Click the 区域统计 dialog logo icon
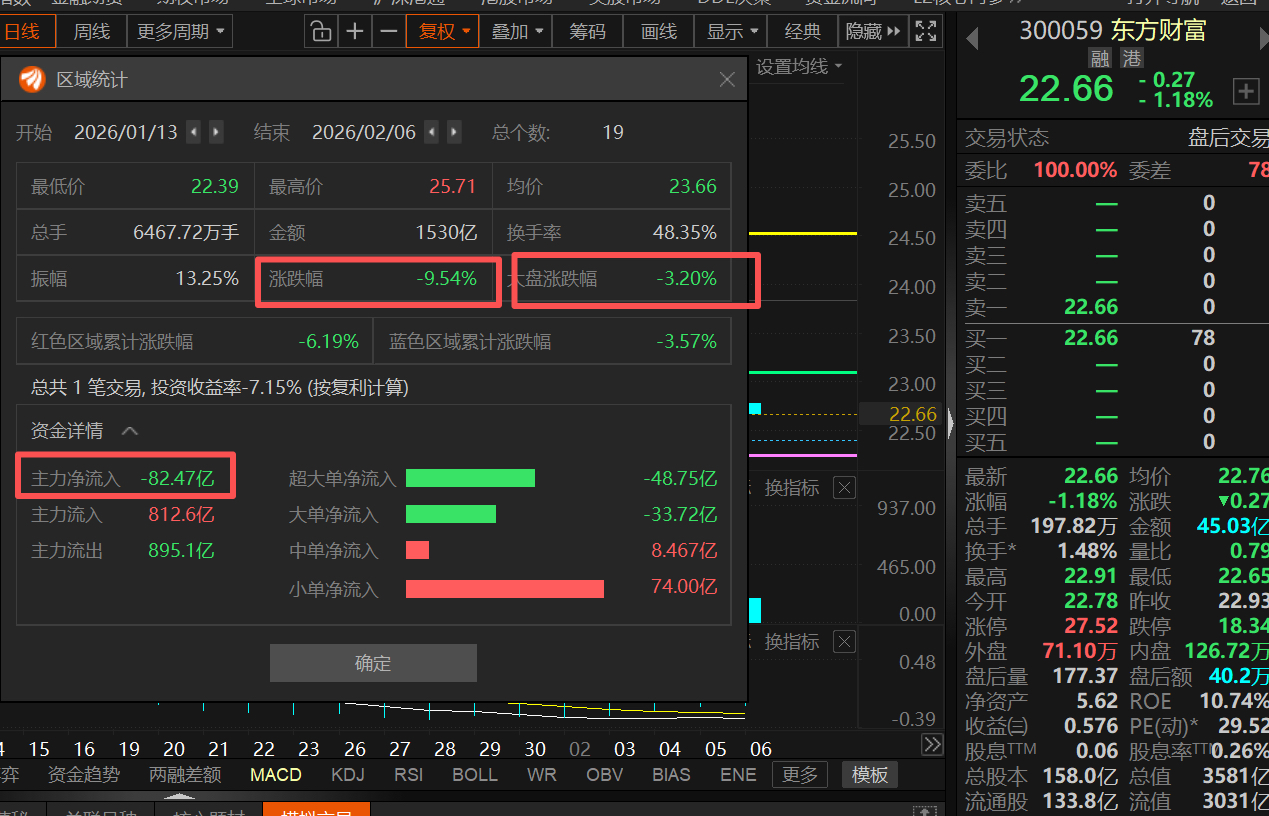Image resolution: width=1269 pixels, height=816 pixels. 33,79
